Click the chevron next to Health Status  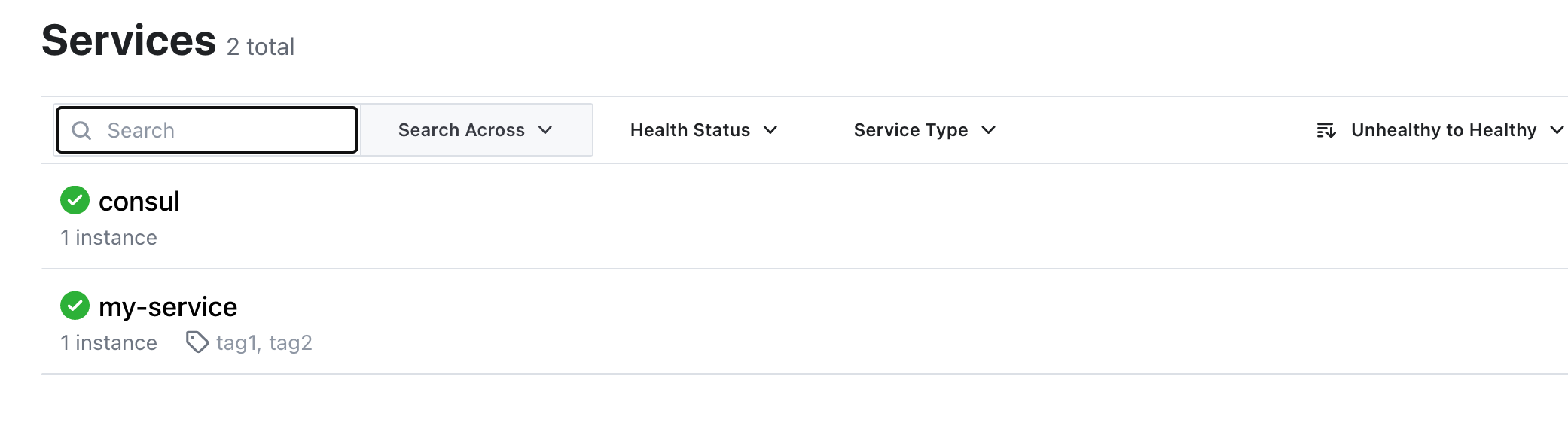point(770,130)
